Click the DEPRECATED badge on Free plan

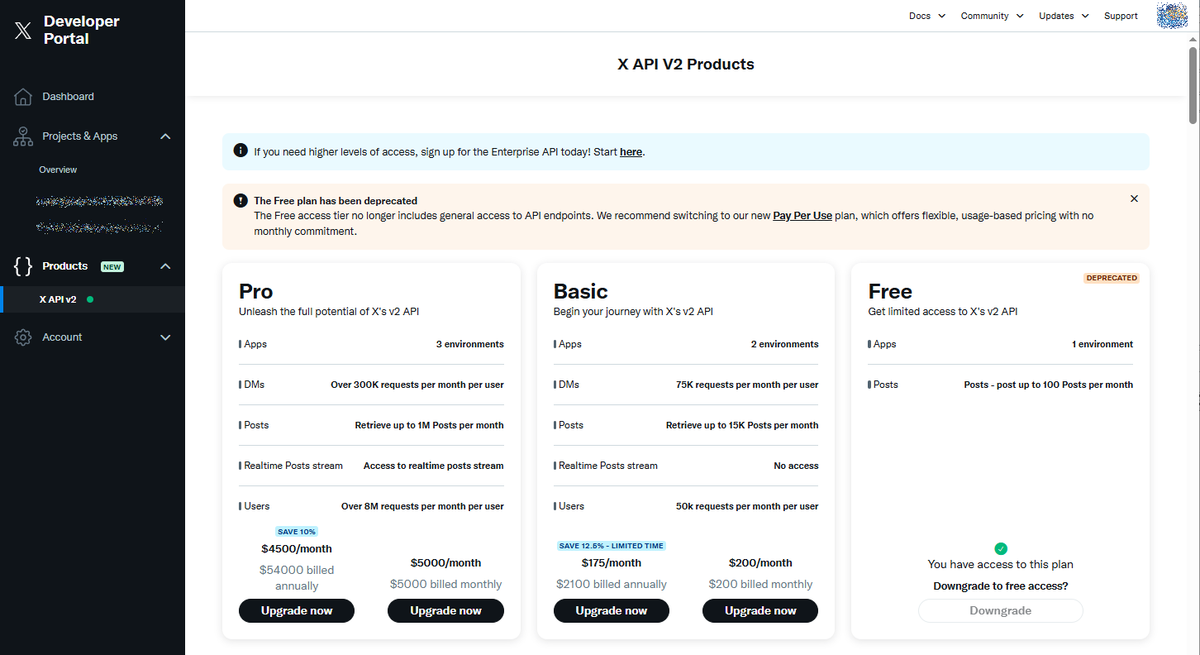pyautogui.click(x=1112, y=278)
